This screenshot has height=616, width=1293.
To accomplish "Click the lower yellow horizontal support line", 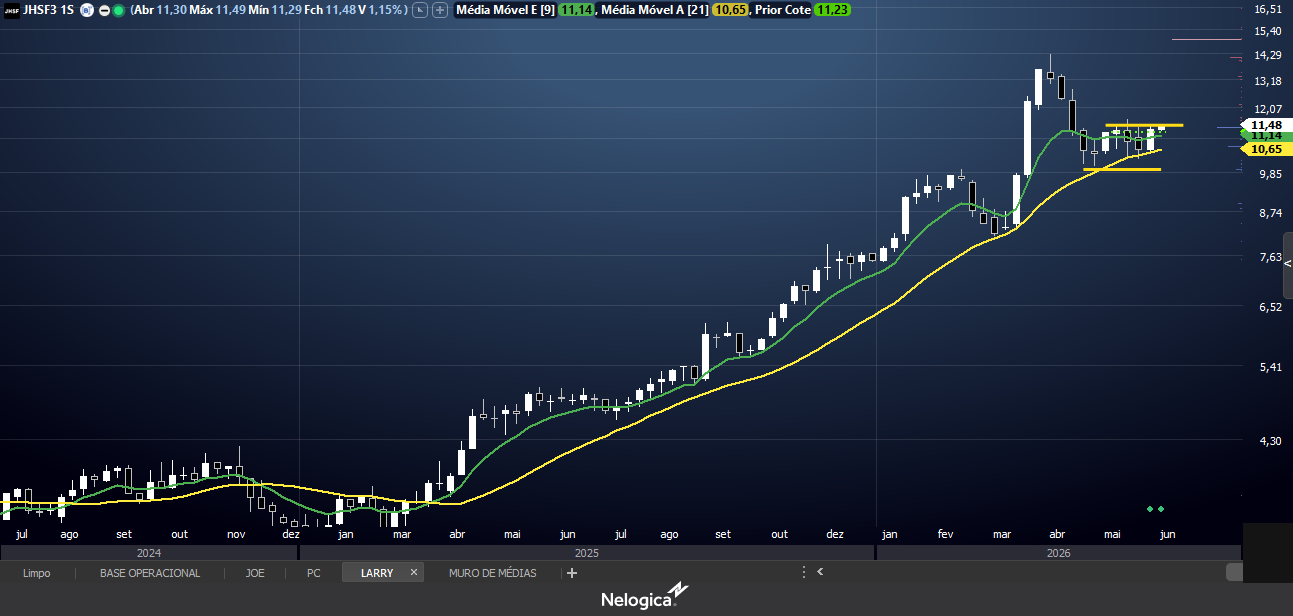I will click(1121, 169).
